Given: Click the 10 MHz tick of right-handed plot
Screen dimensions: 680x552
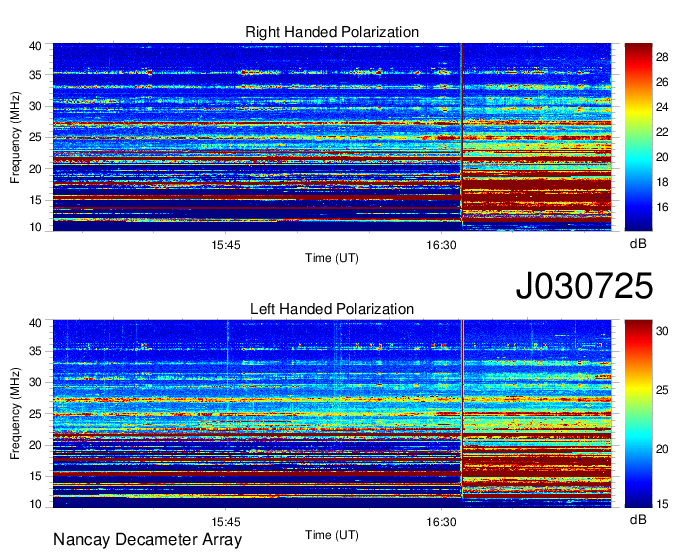Looking at the screenshot, I should click(35, 227).
